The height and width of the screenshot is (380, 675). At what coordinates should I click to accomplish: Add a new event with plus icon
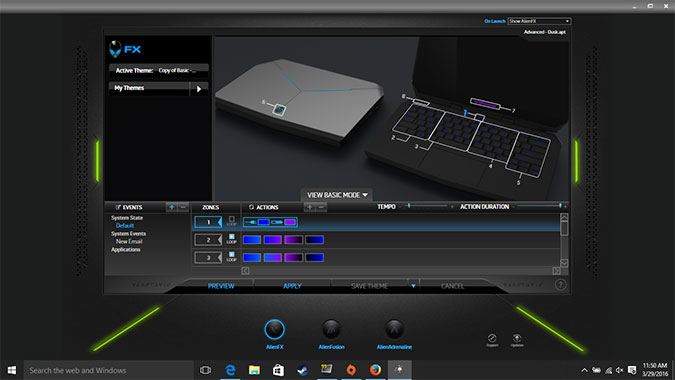[171, 207]
